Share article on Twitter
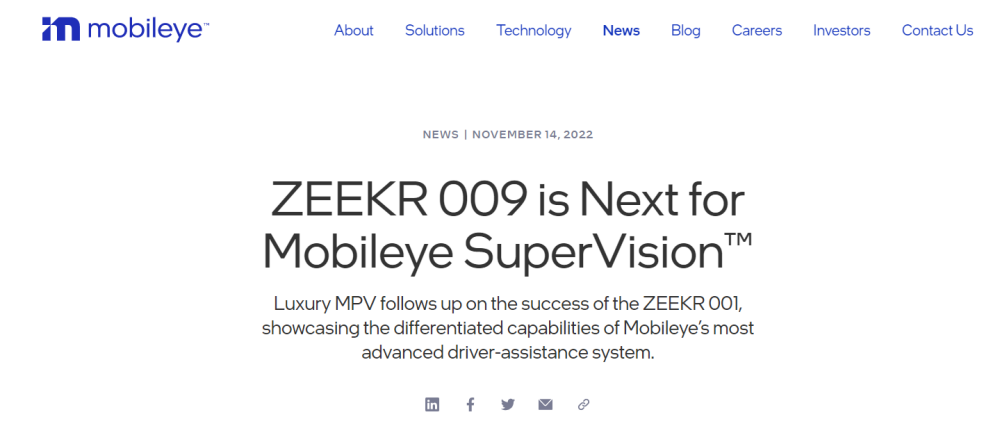The image size is (1000, 426). (508, 404)
